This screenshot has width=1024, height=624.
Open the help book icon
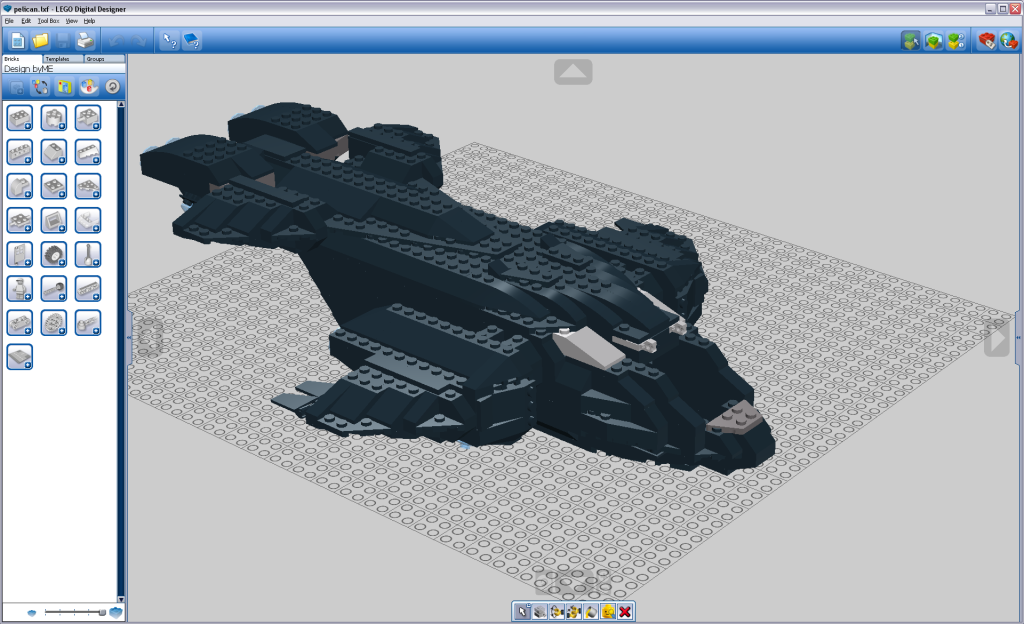pos(192,40)
